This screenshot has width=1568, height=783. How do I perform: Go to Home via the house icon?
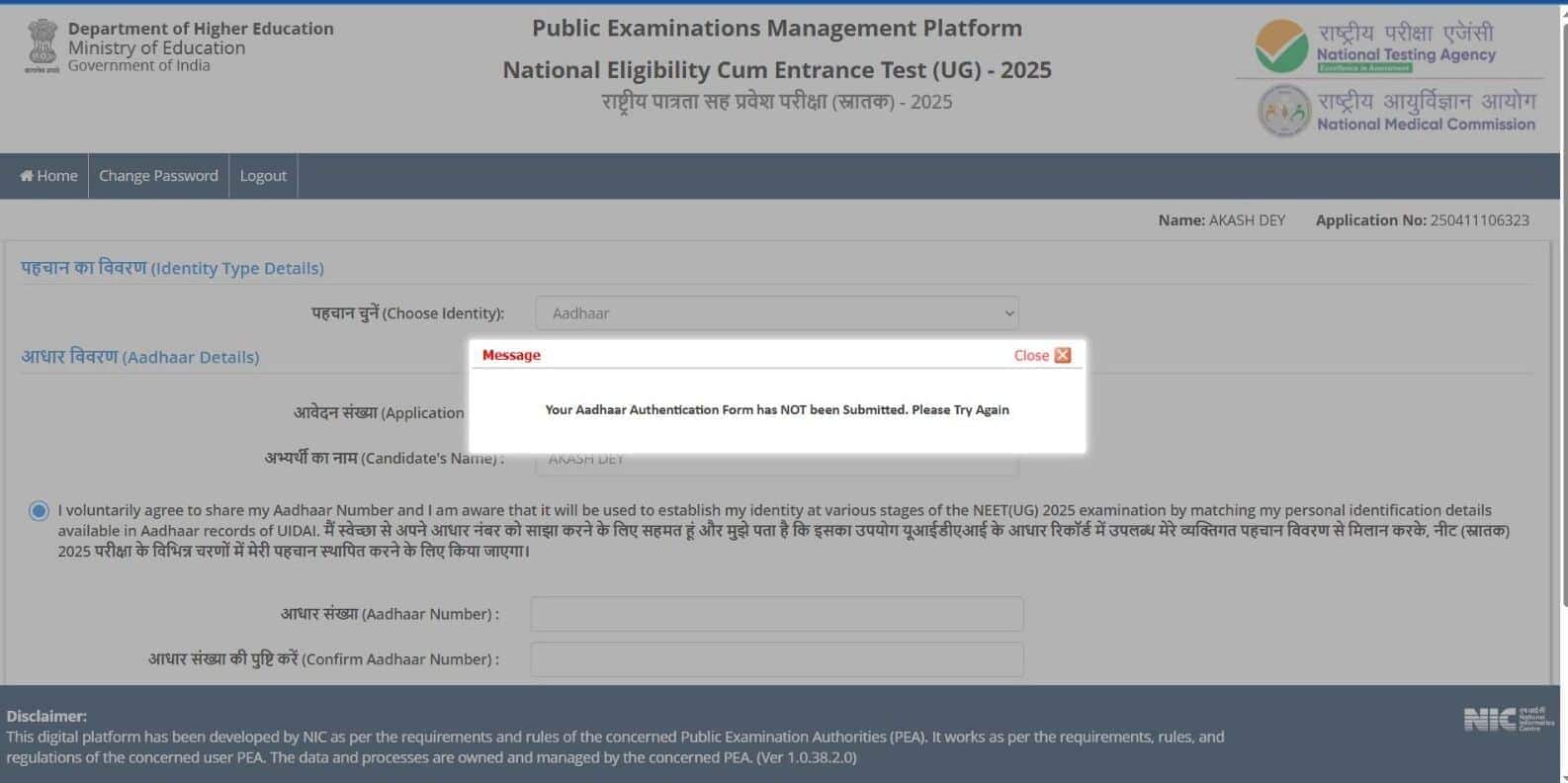point(27,176)
